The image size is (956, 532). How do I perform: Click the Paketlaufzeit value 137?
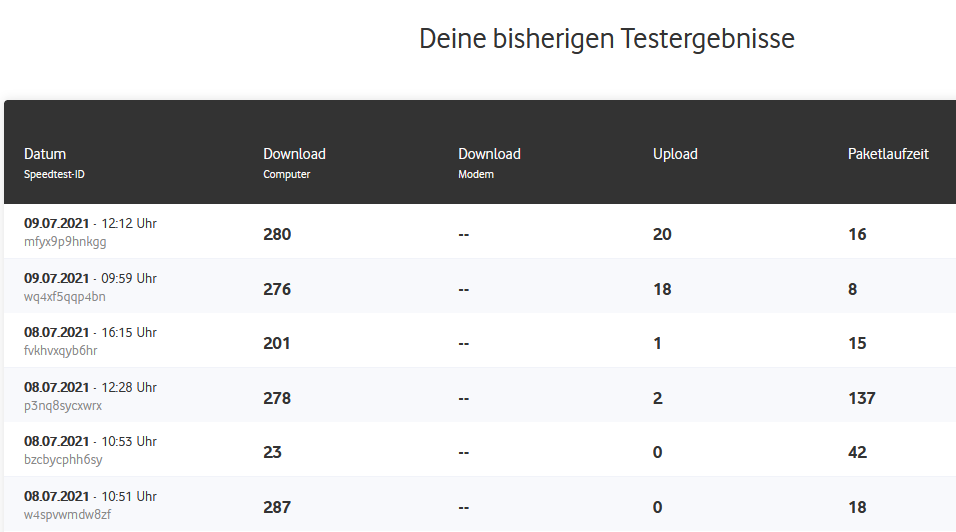coord(861,398)
